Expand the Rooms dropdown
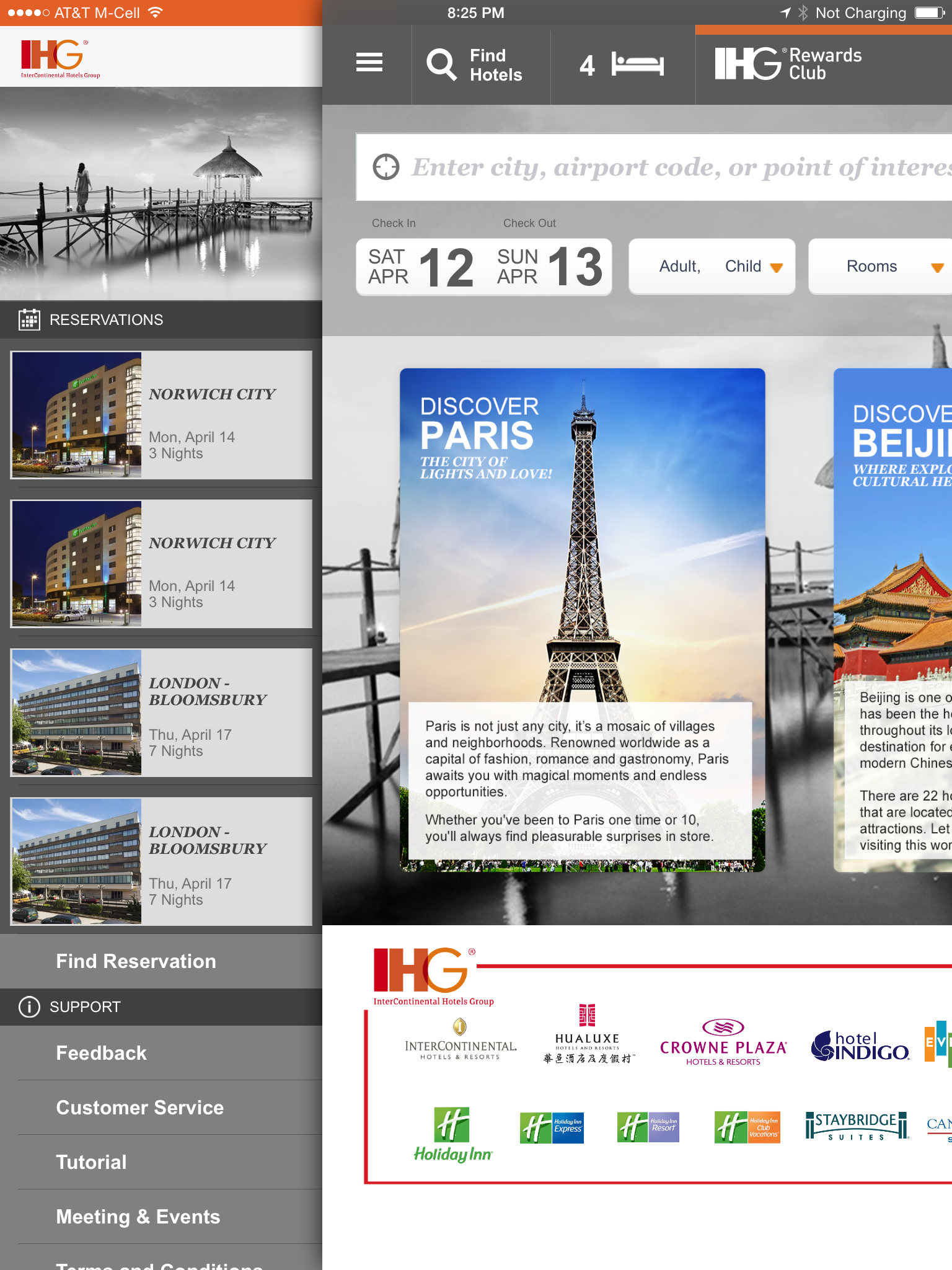 (x=880, y=267)
